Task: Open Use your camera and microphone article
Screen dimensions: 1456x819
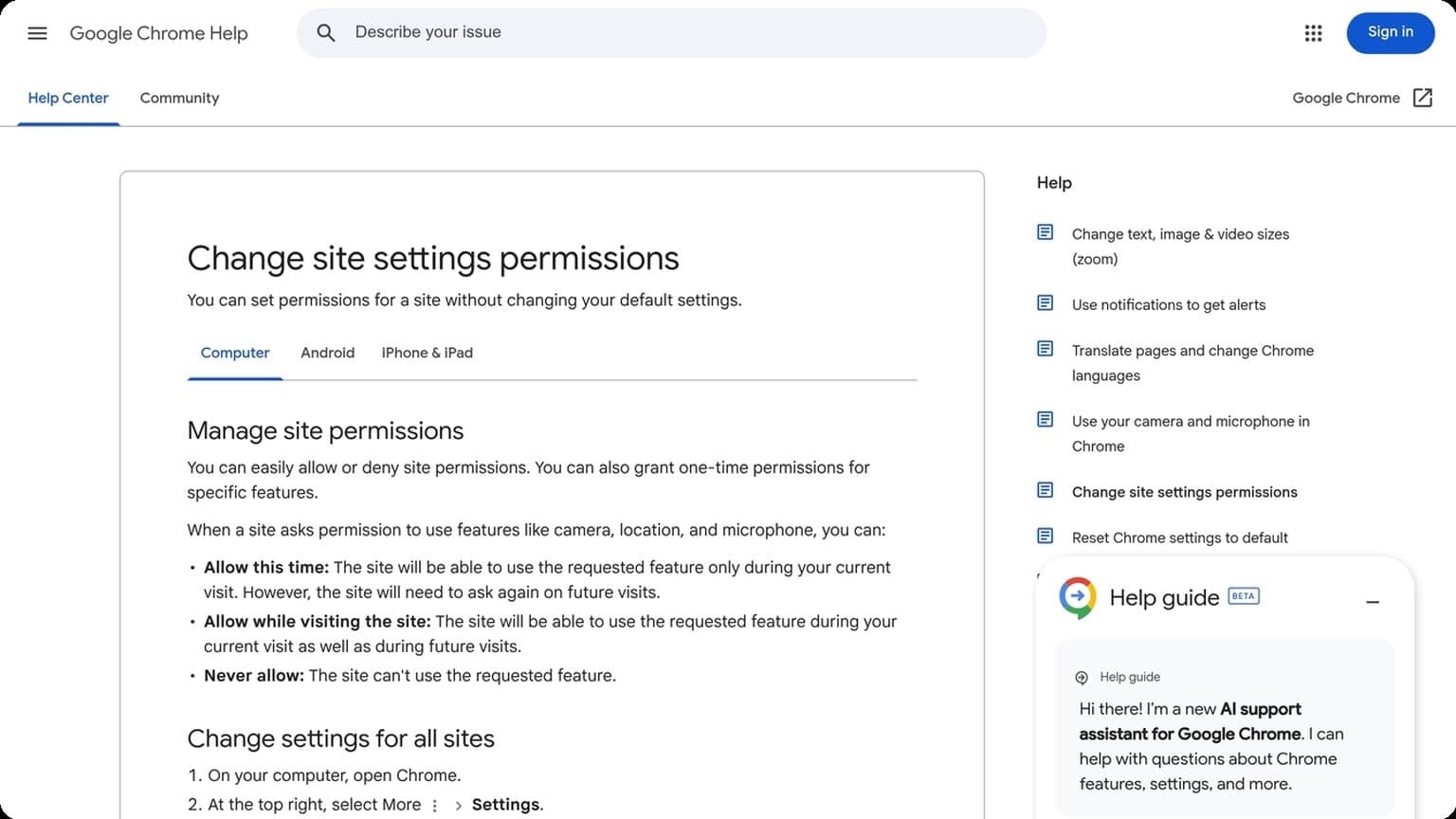Action: click(x=1191, y=433)
